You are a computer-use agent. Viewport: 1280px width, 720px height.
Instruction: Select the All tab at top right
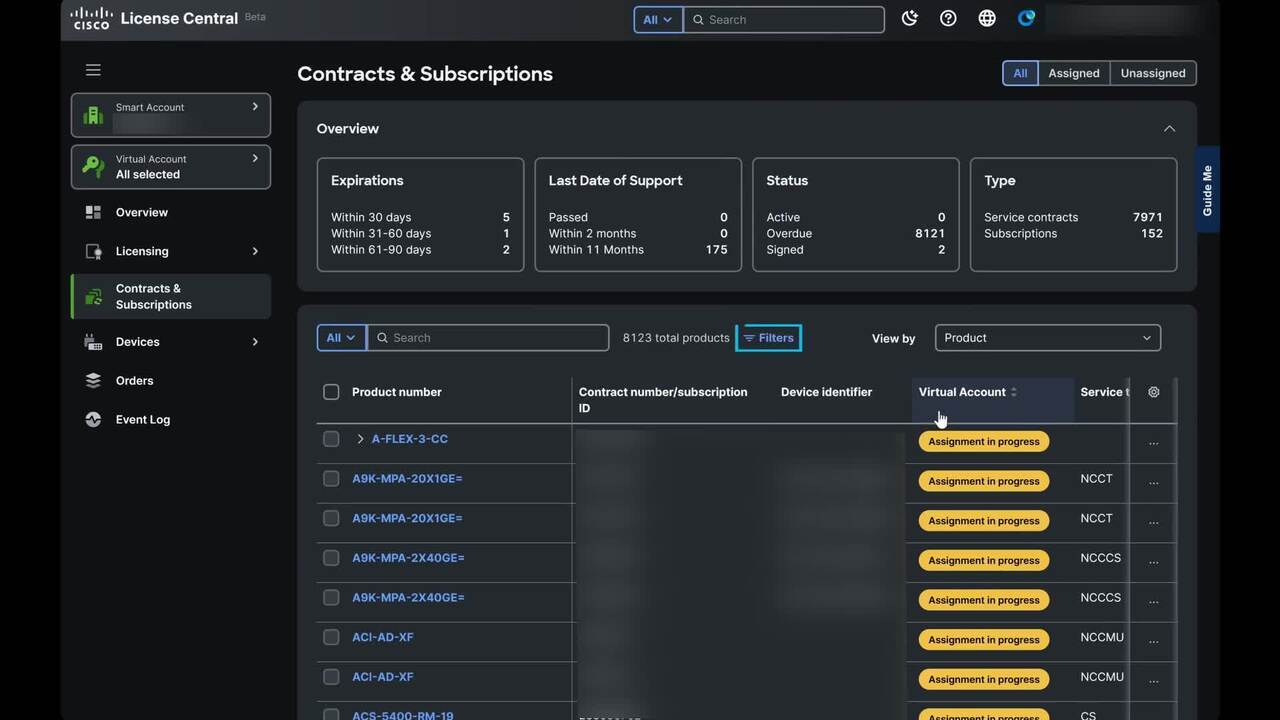(1020, 73)
